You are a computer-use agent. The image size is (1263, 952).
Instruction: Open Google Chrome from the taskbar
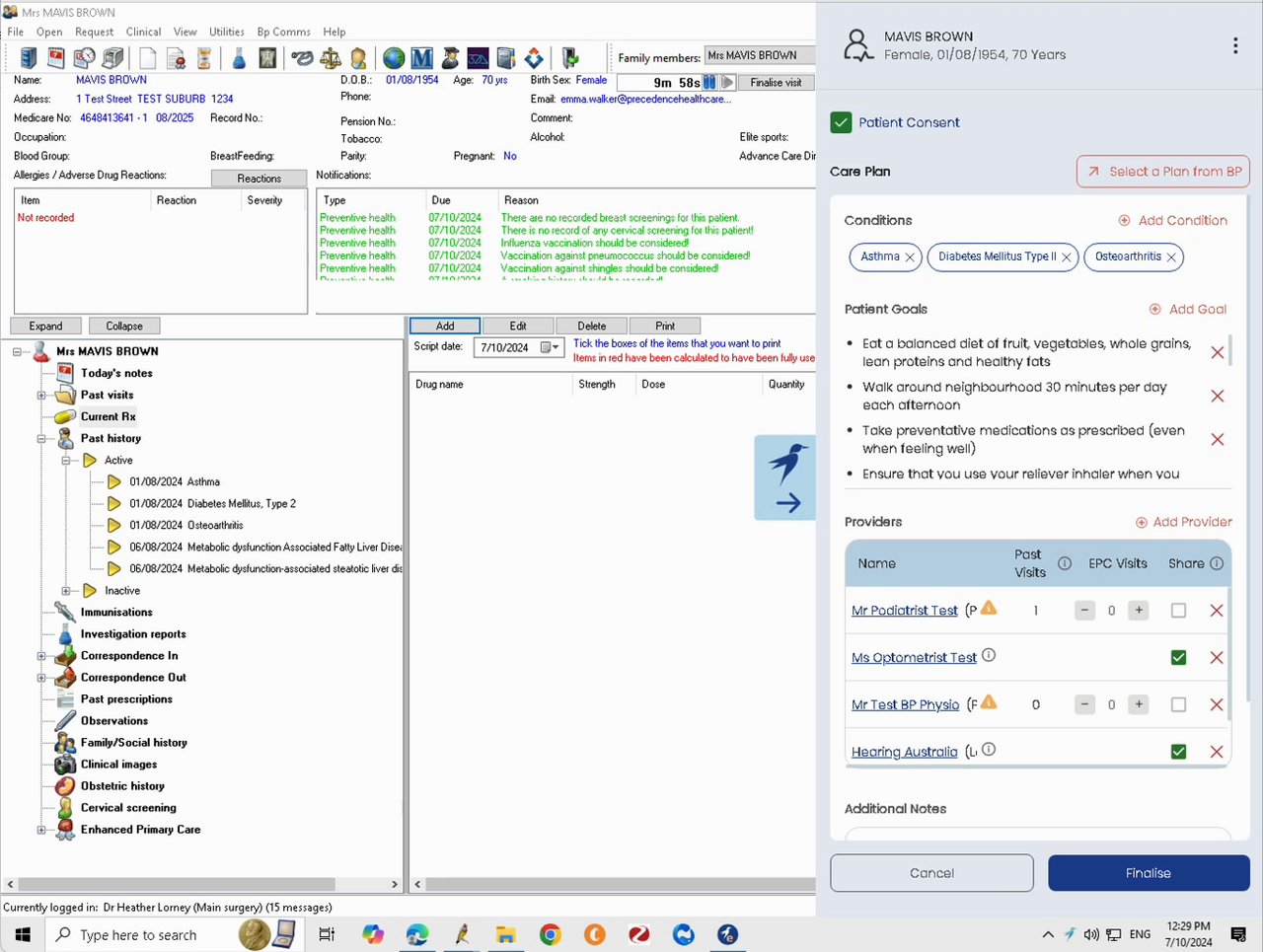click(550, 934)
